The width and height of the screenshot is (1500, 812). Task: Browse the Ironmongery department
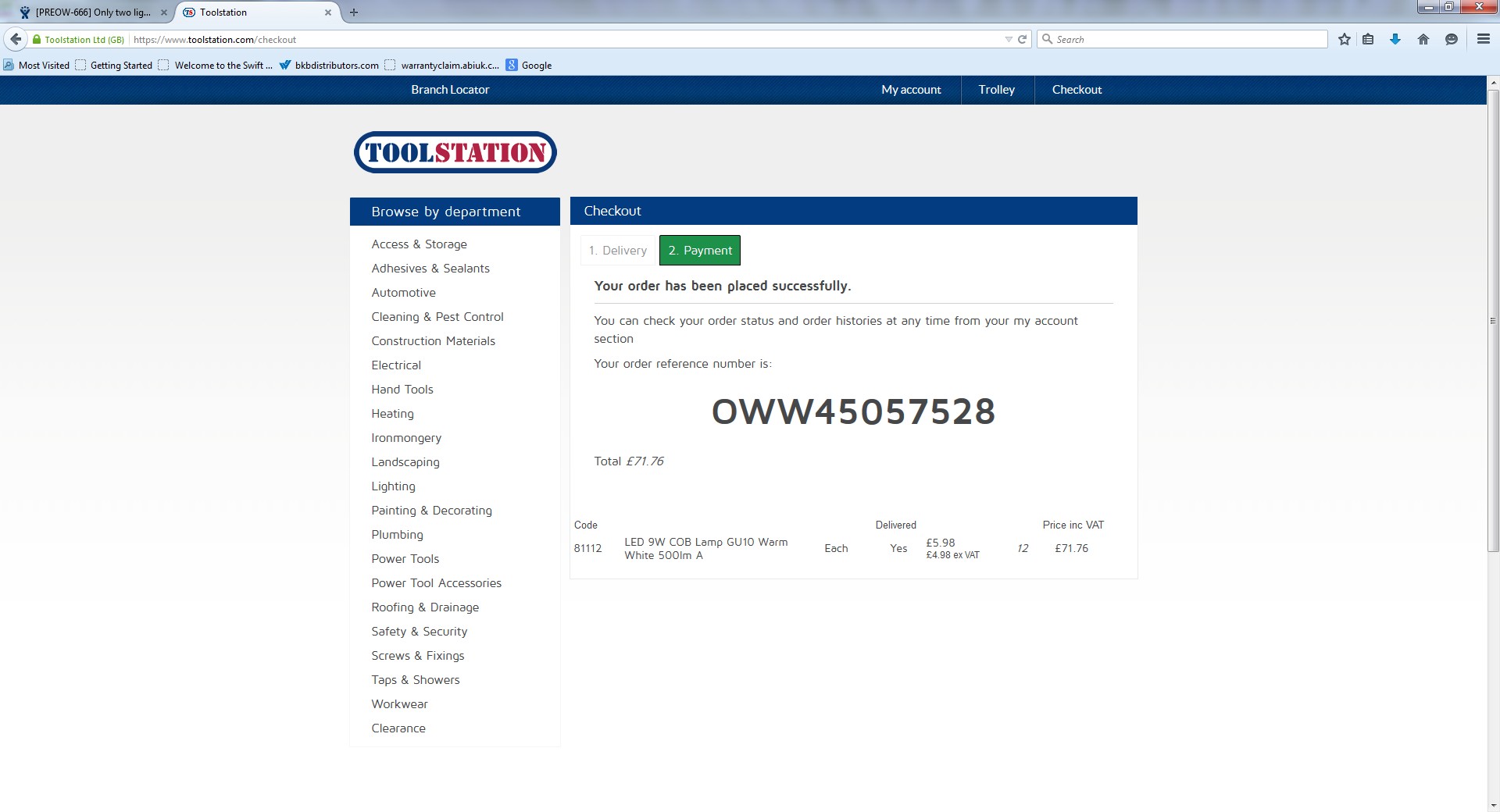pyautogui.click(x=406, y=438)
